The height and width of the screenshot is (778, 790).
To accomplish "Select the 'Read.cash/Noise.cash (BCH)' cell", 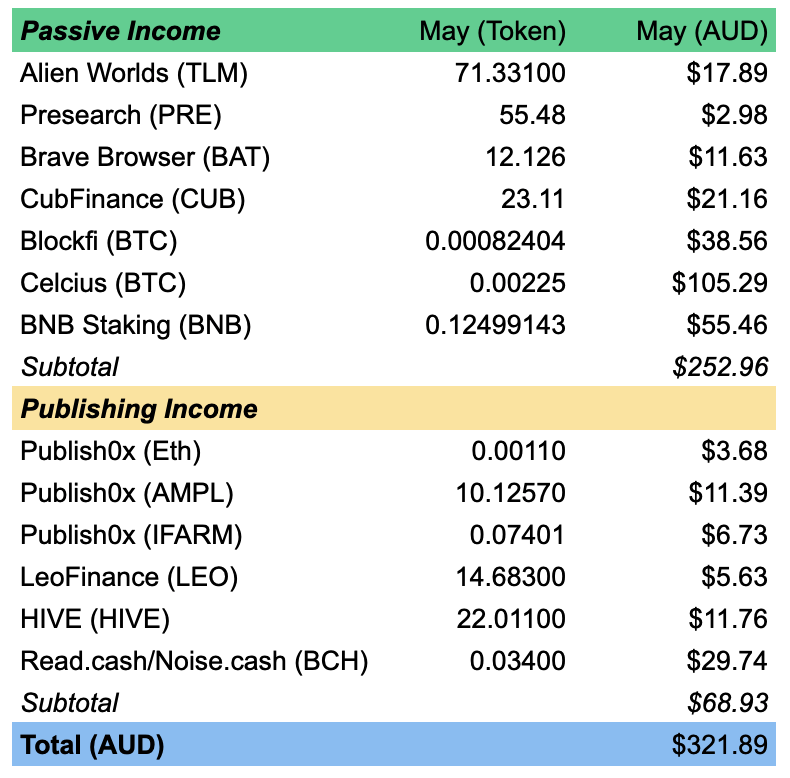I will tap(194, 661).
